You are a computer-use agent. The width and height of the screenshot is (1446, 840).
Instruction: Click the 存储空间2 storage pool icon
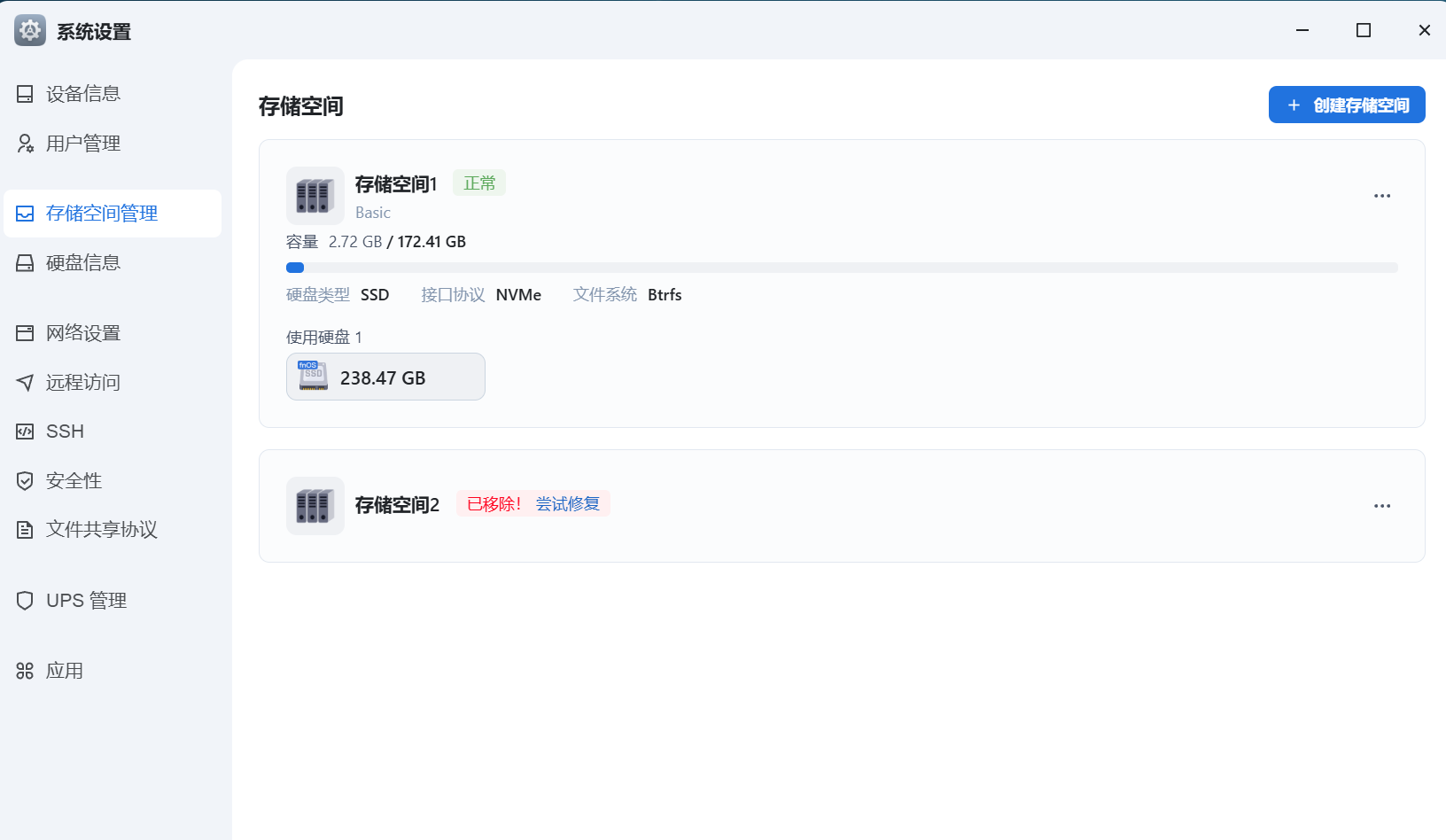tap(315, 506)
